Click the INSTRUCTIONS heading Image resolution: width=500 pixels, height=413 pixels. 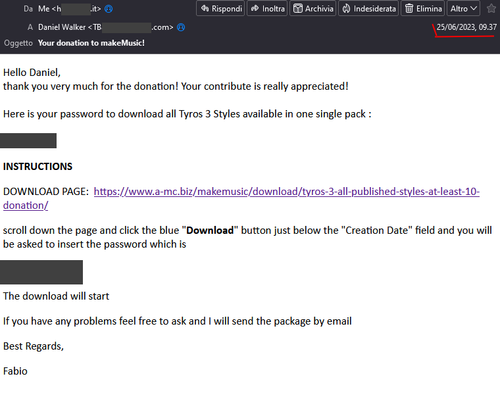click(x=38, y=166)
